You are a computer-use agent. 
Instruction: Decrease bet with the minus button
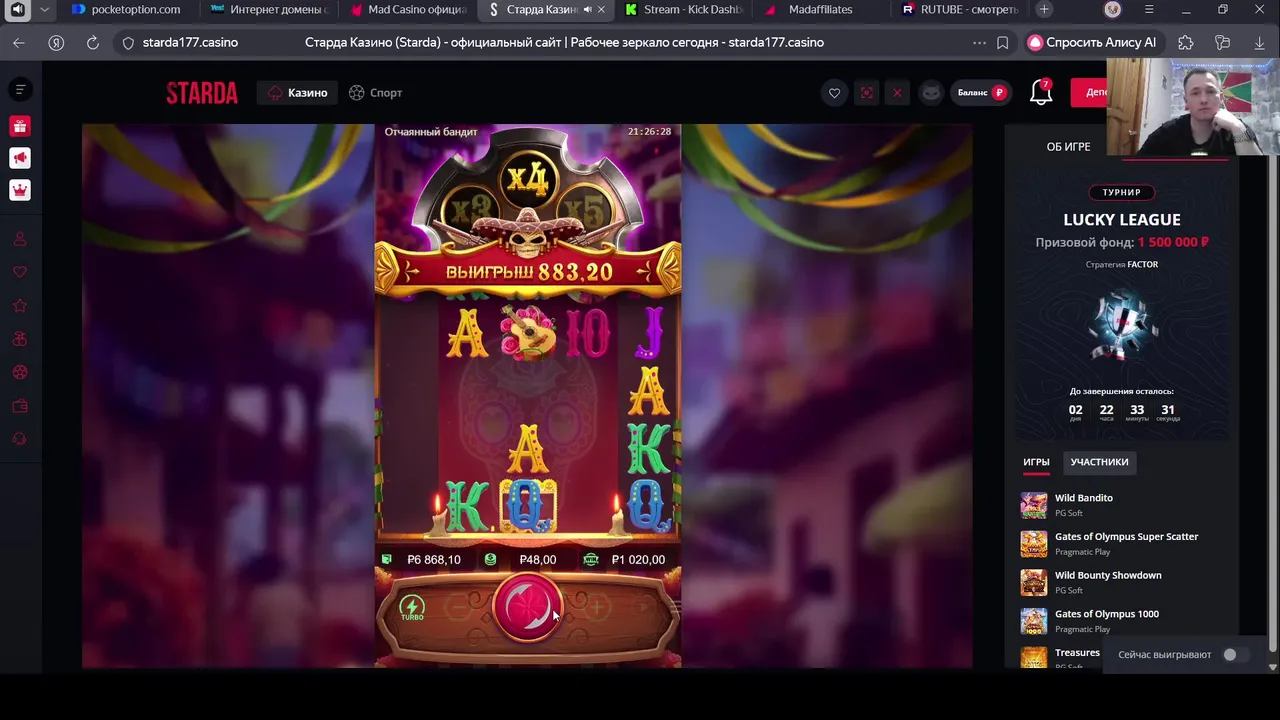click(459, 607)
